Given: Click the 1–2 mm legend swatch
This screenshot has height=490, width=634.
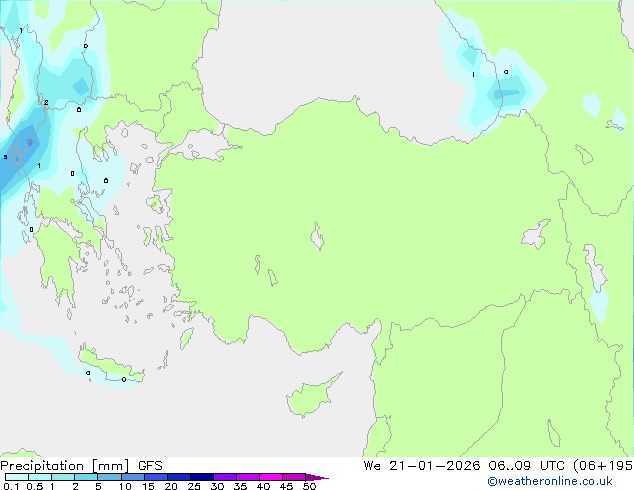Looking at the screenshot, I should tap(63, 477).
